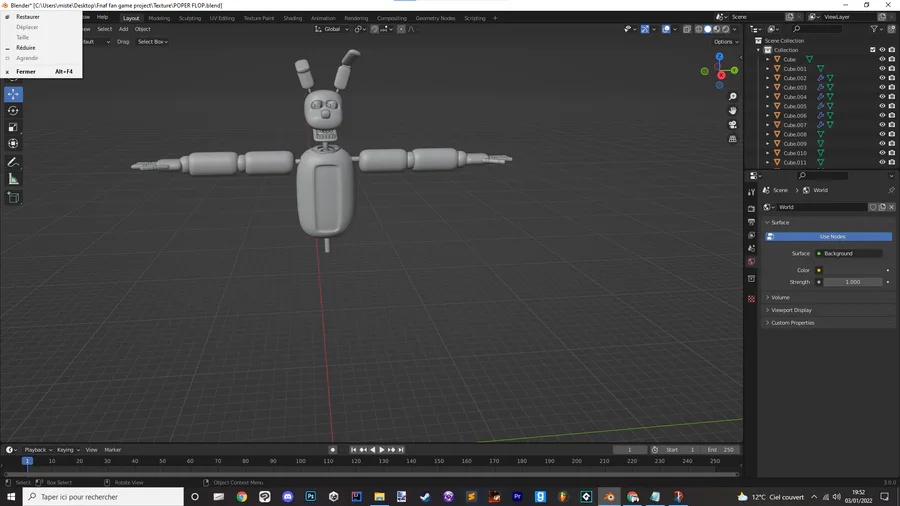Open the Keying dropdown in timeline
The image size is (900, 506).
tap(68, 450)
